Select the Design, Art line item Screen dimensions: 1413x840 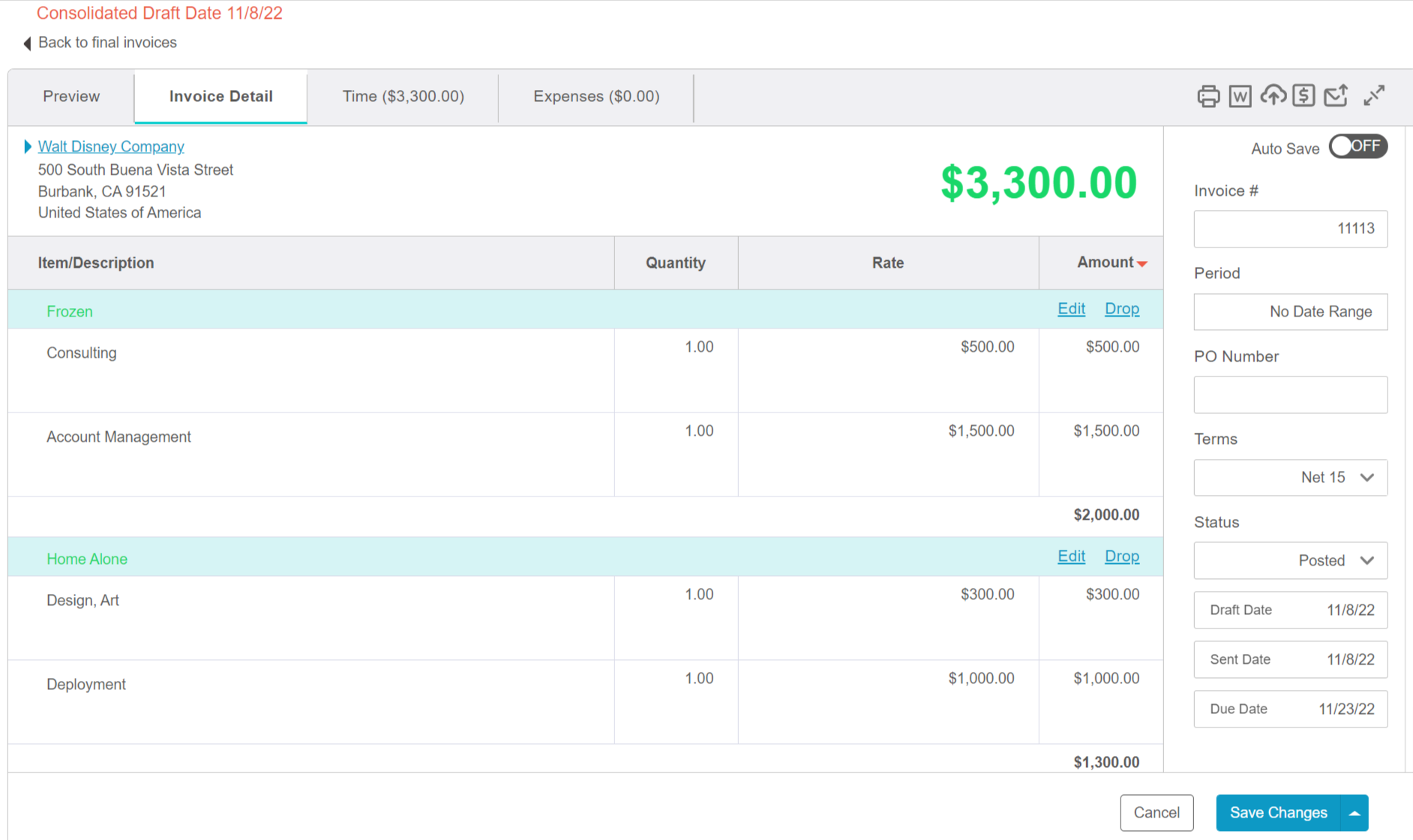point(82,601)
